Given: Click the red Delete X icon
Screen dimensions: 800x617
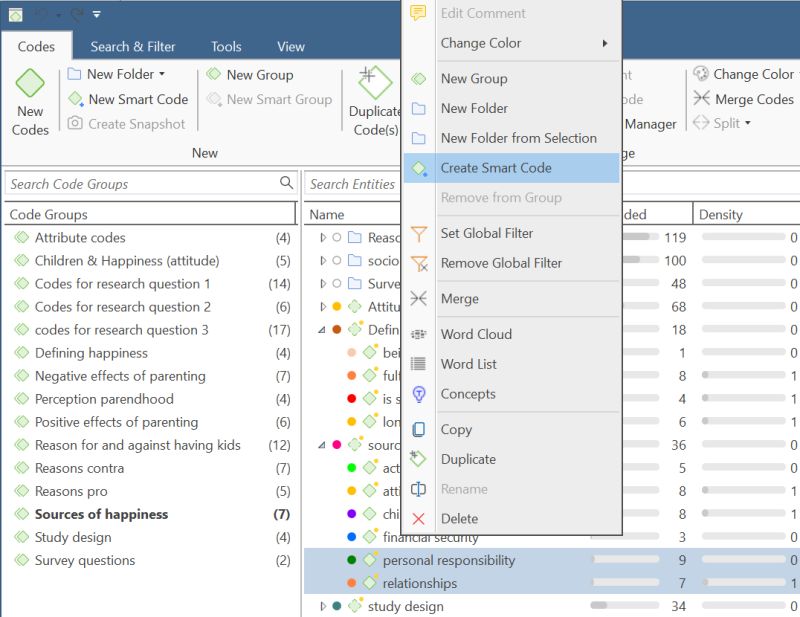Looking at the screenshot, I should [x=418, y=519].
